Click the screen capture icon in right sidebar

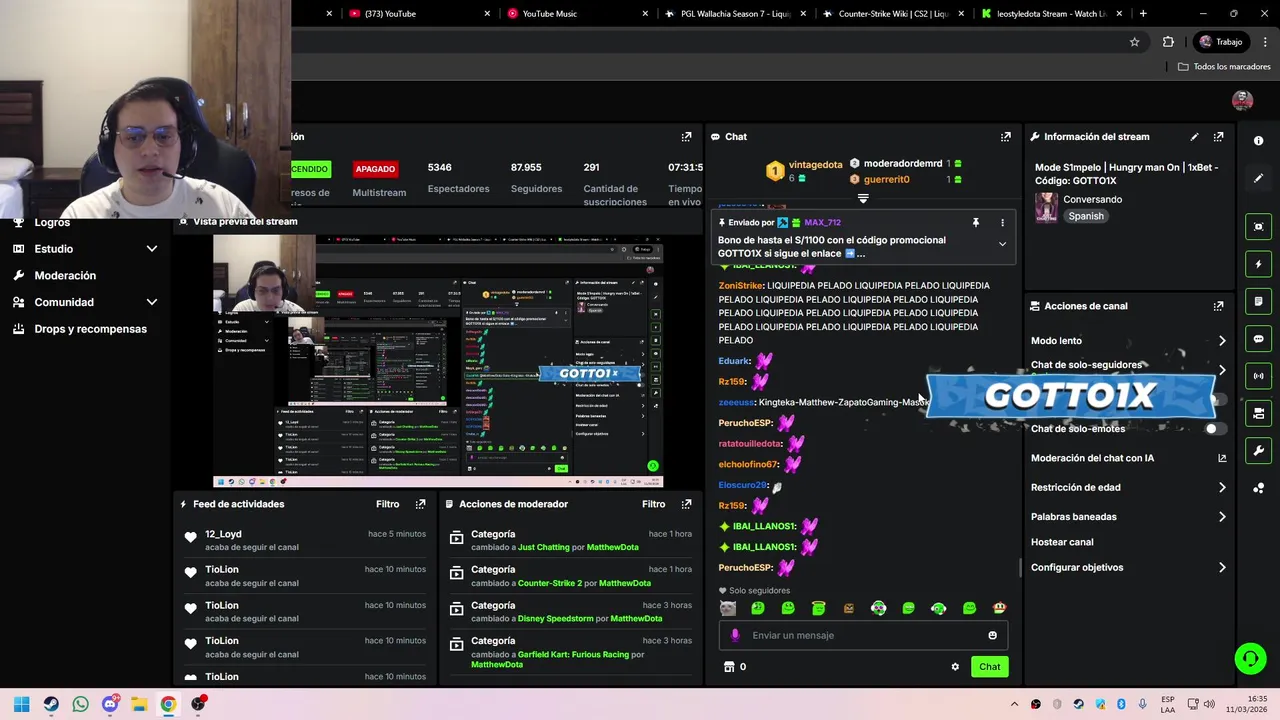[x=1258, y=227]
